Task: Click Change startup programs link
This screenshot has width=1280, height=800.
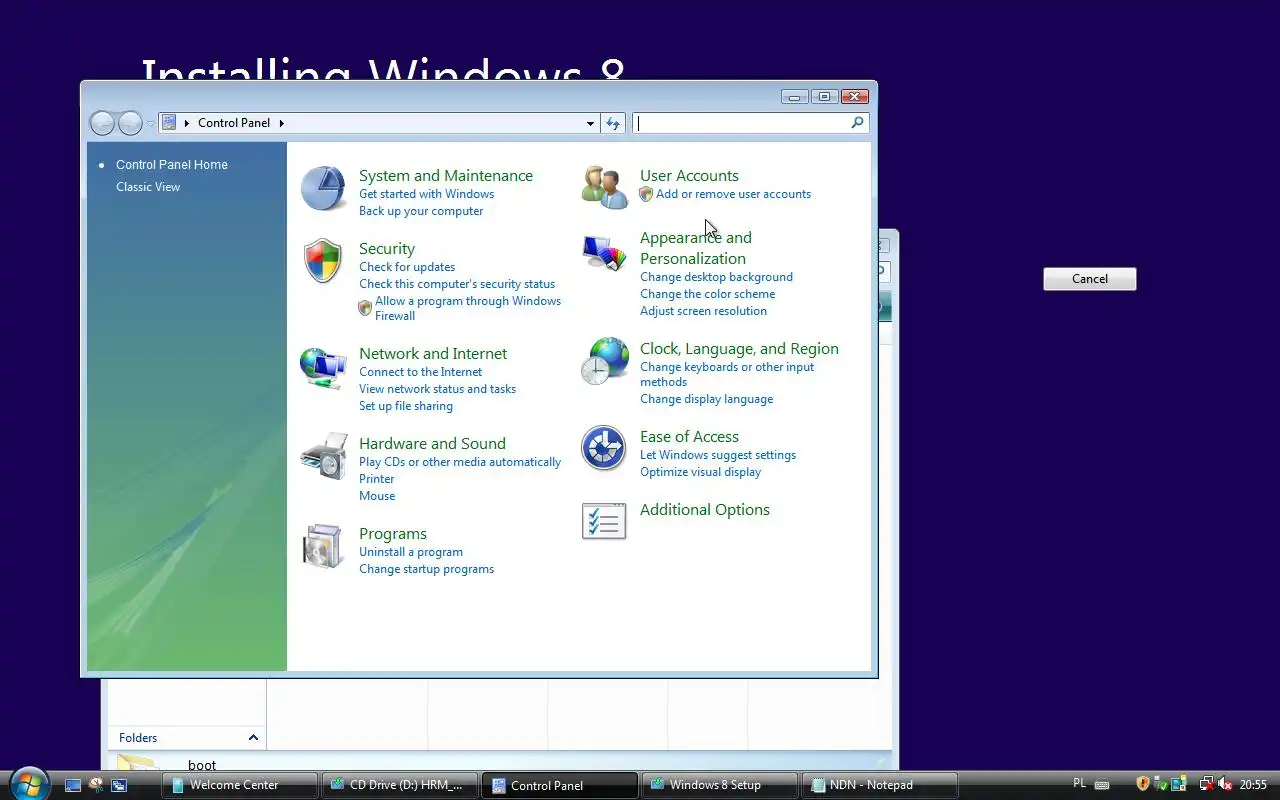Action: point(427,569)
